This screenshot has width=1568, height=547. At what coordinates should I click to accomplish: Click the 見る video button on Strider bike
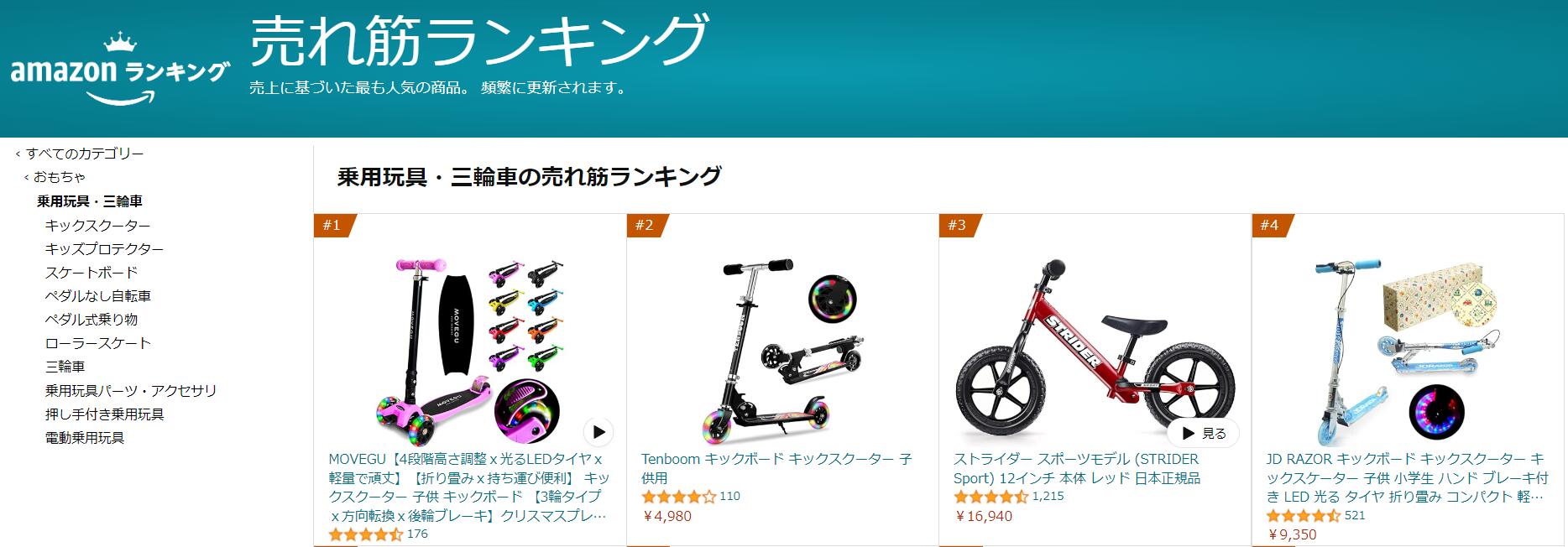[x=1203, y=433]
